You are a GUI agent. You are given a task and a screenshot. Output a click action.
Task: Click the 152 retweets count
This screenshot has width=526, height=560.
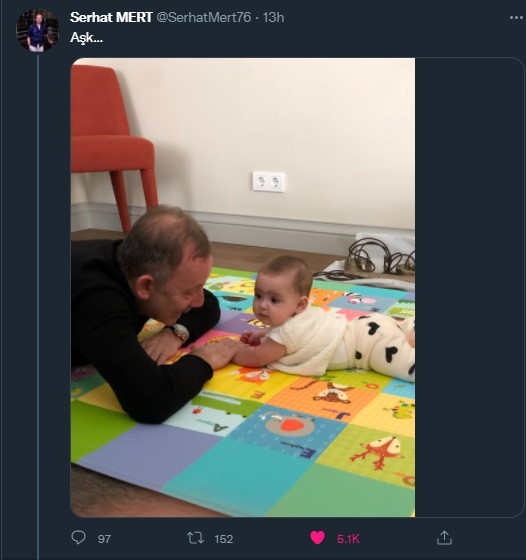[224, 539]
